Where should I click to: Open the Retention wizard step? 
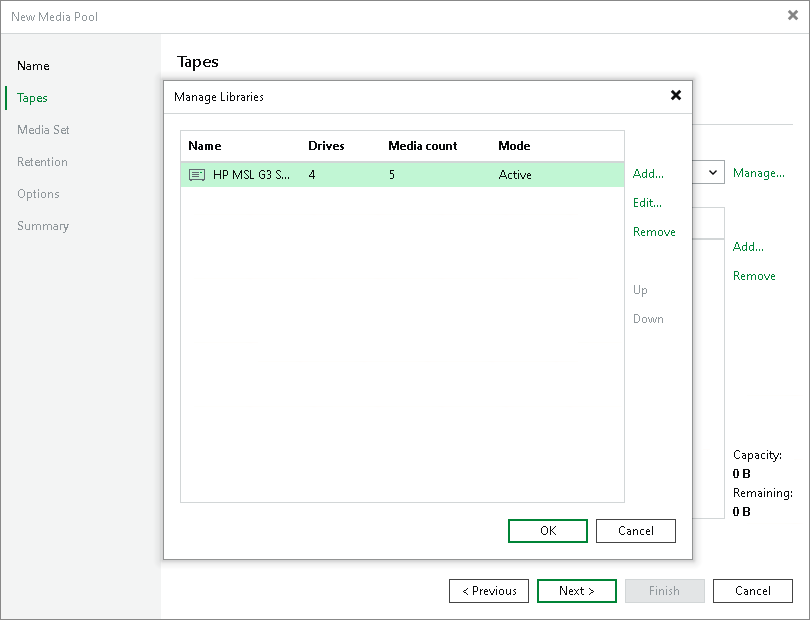pyautogui.click(x=42, y=161)
